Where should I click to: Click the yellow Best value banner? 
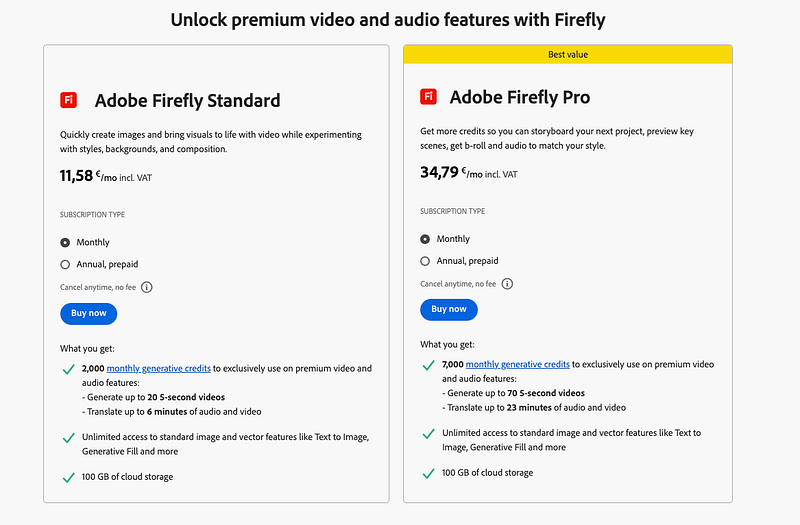pyautogui.click(x=567, y=54)
